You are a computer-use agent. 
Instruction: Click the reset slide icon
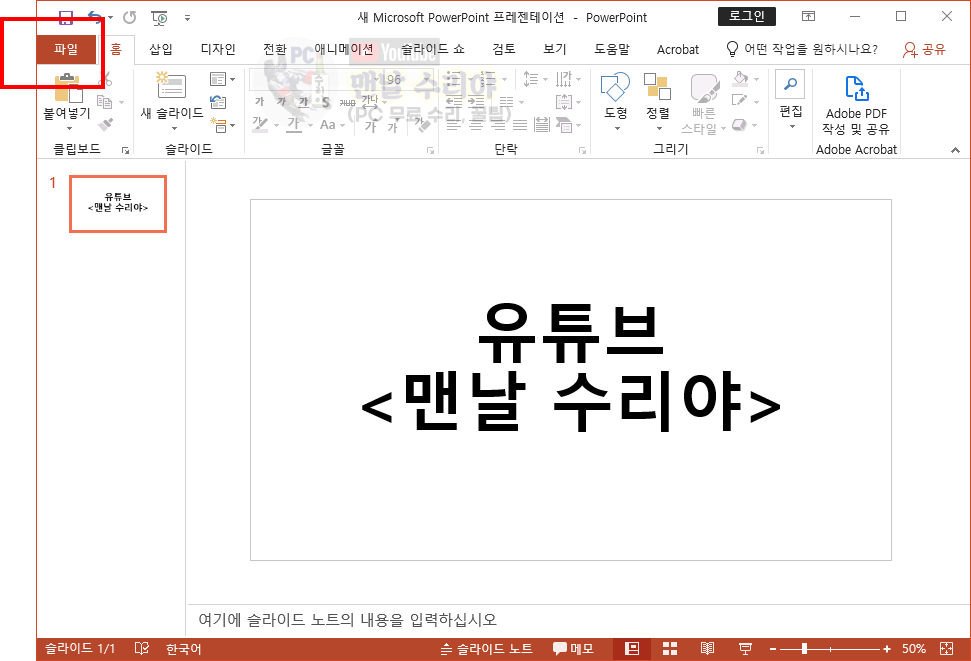[218, 102]
